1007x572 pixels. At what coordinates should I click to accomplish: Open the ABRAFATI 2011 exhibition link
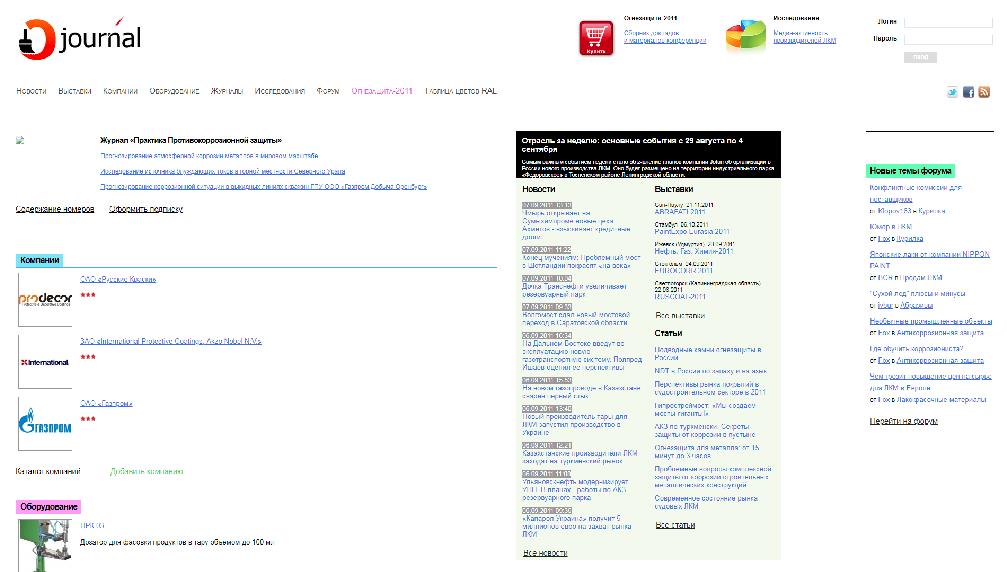(679, 212)
